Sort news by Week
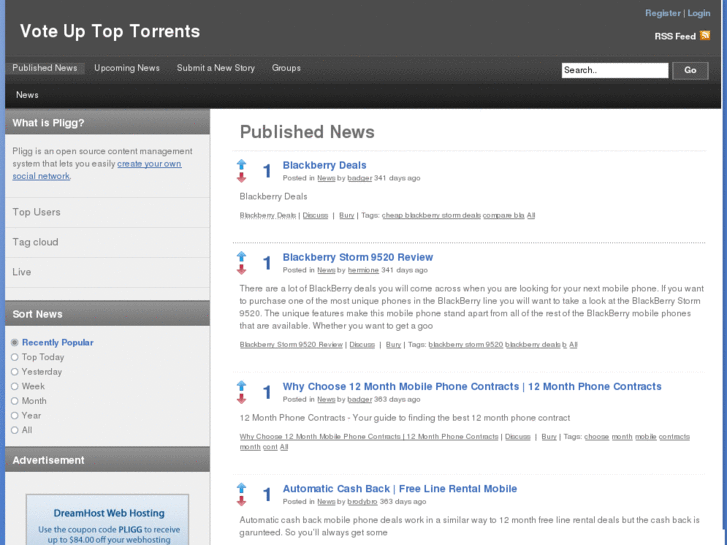This screenshot has width=727, height=545. coord(15,386)
